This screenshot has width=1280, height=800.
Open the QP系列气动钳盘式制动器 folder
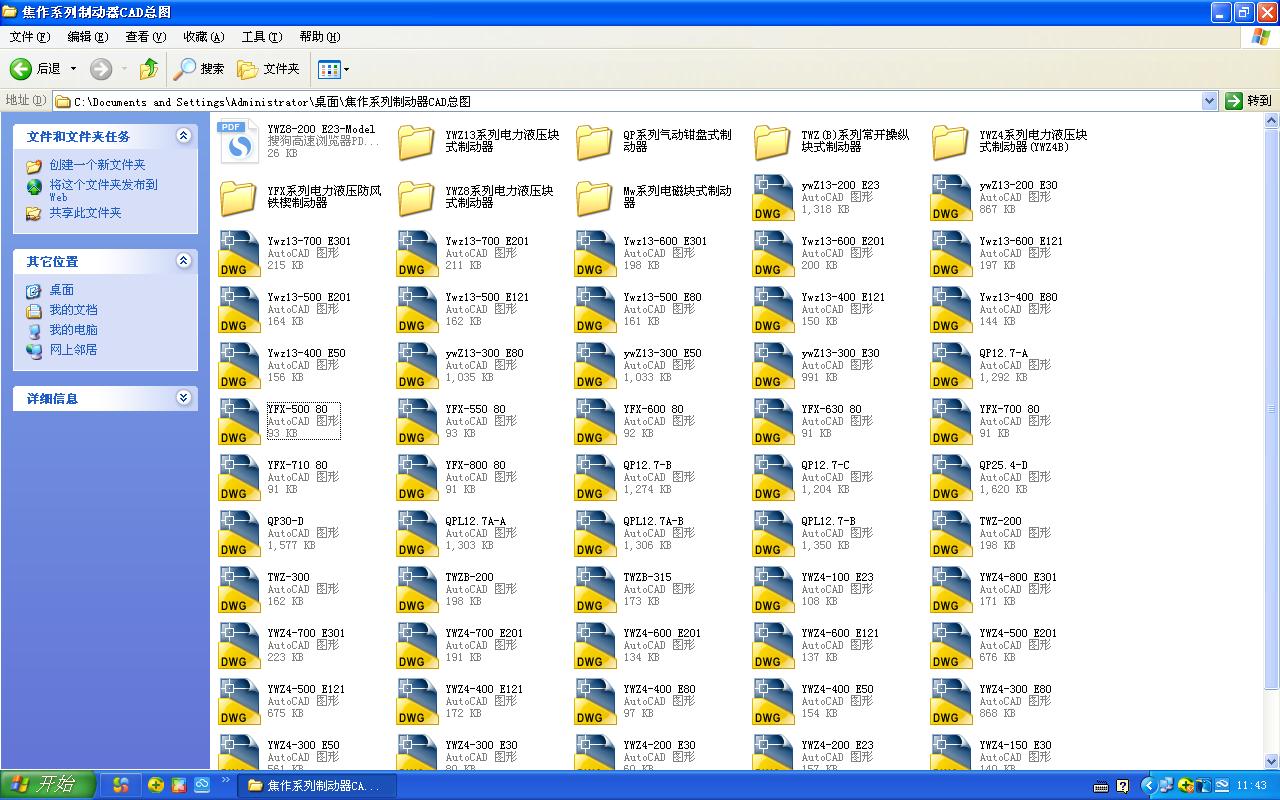pyautogui.click(x=594, y=142)
